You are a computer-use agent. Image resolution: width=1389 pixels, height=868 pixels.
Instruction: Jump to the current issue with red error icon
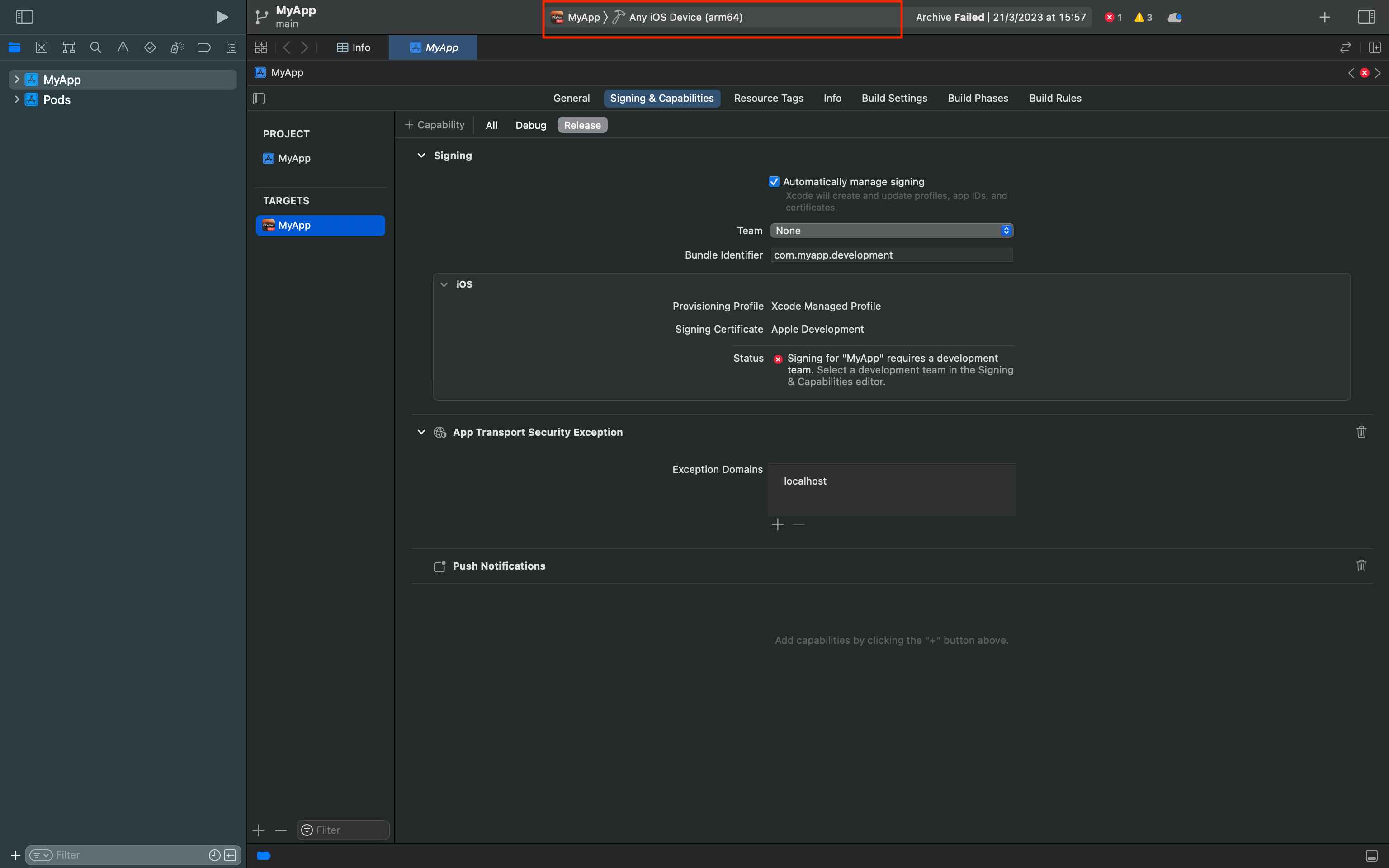coord(1364,73)
